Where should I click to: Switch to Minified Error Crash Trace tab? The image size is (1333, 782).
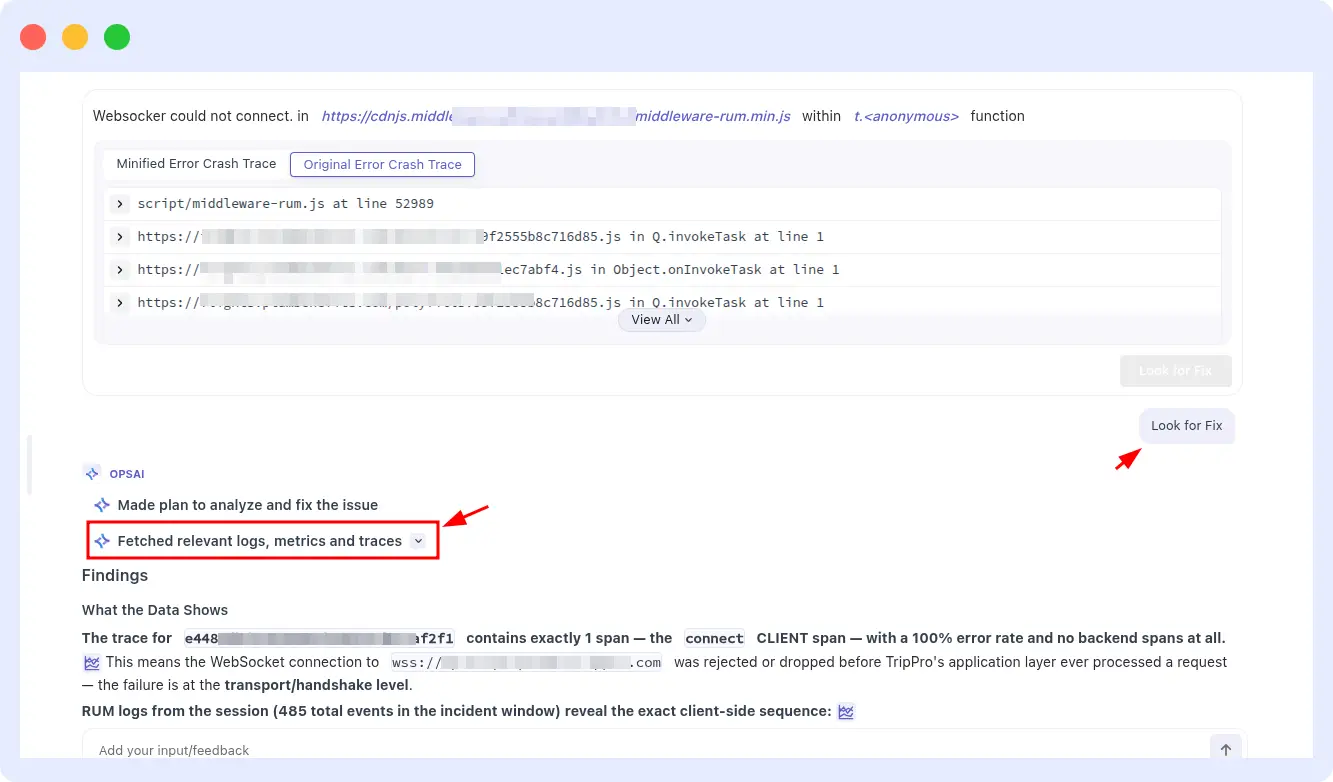tap(196, 164)
